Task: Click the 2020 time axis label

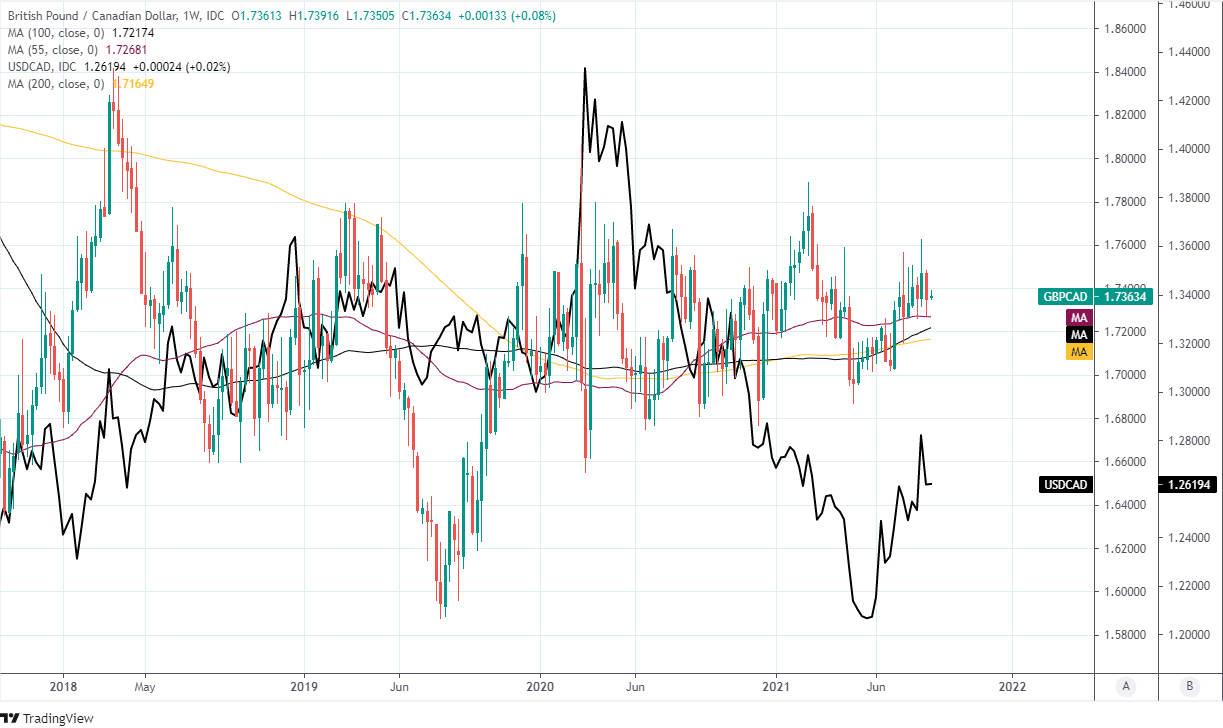Action: click(x=540, y=686)
